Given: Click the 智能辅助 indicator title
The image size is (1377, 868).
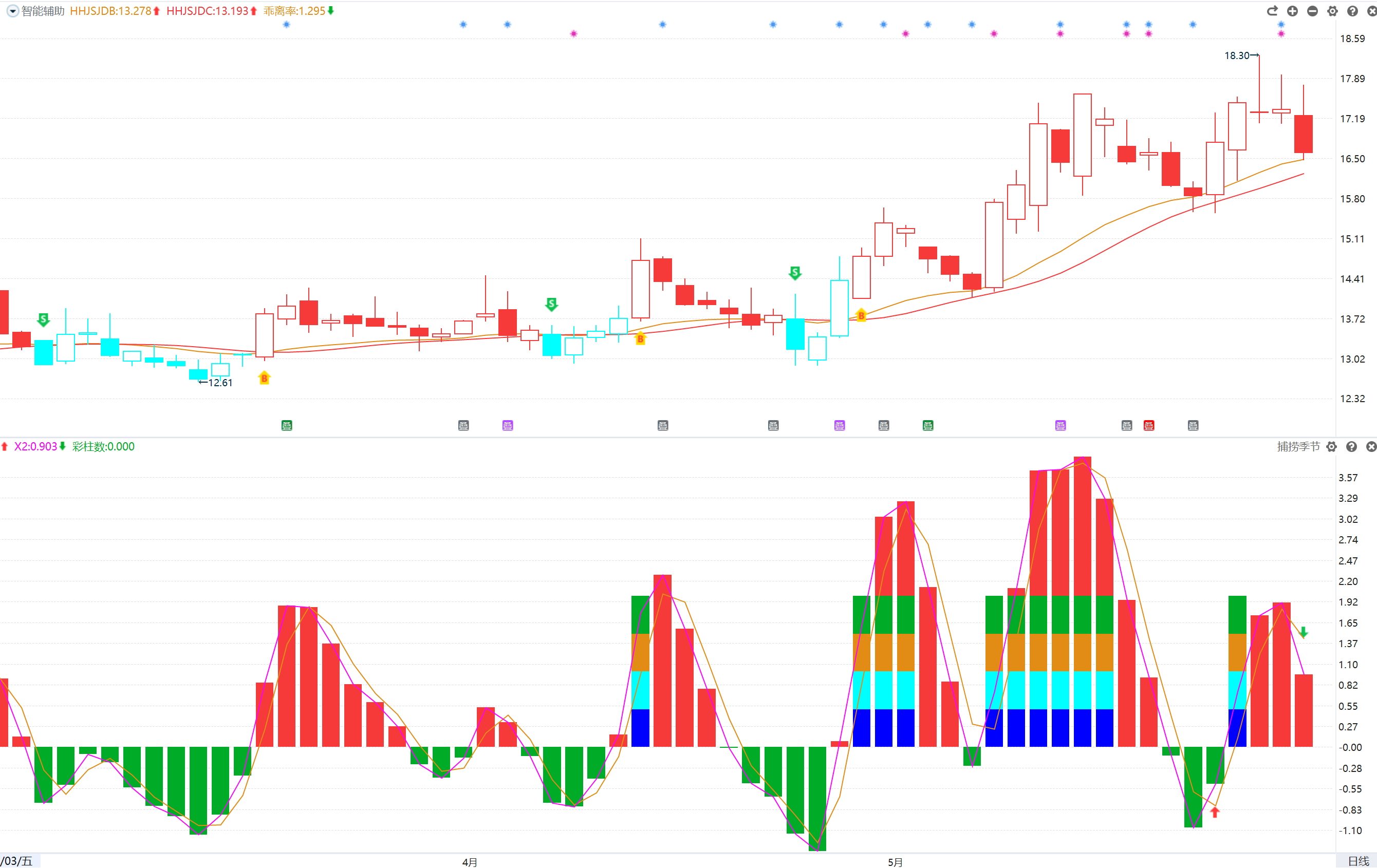Looking at the screenshot, I should (43, 11).
